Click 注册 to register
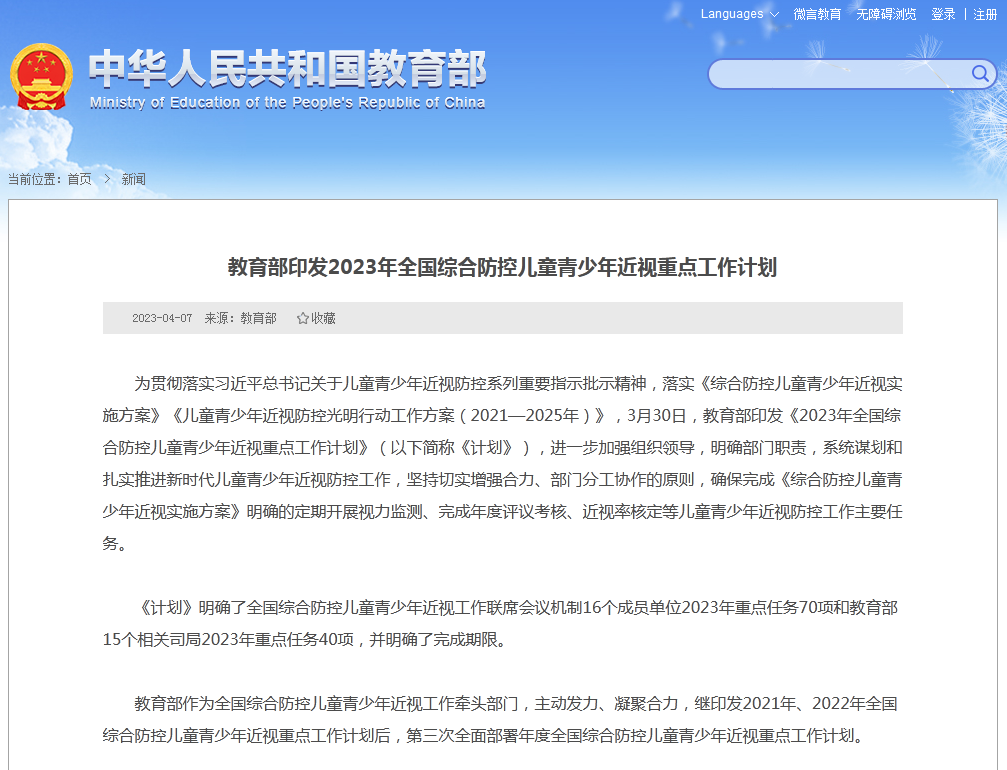 click(x=985, y=14)
